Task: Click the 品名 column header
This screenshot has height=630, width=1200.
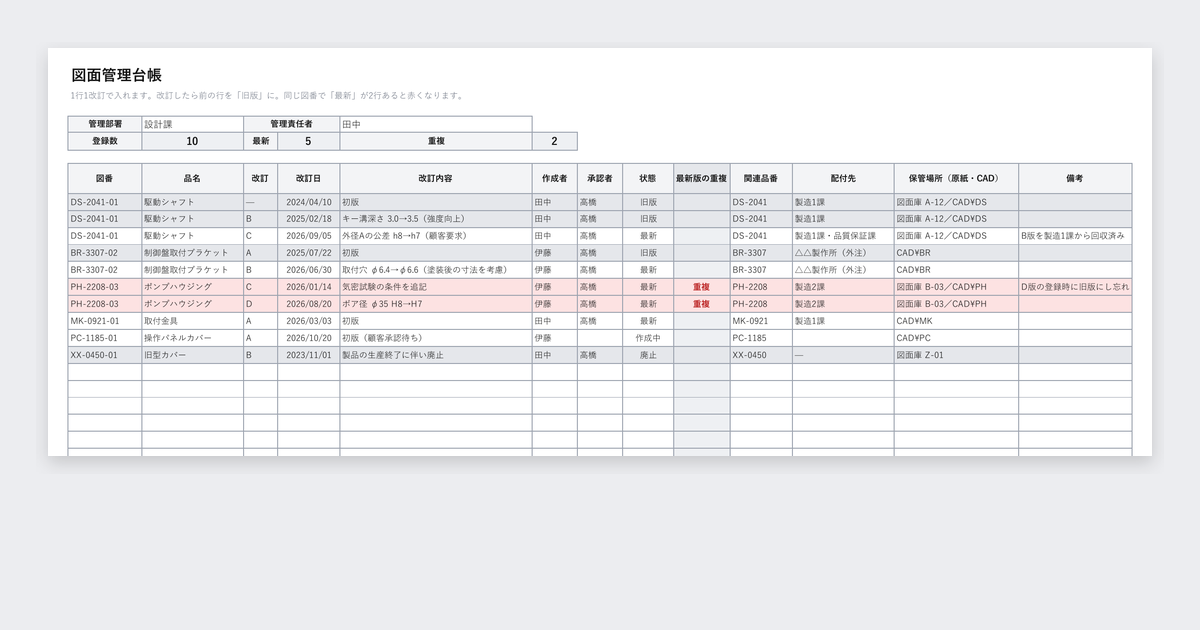Action: [192, 178]
